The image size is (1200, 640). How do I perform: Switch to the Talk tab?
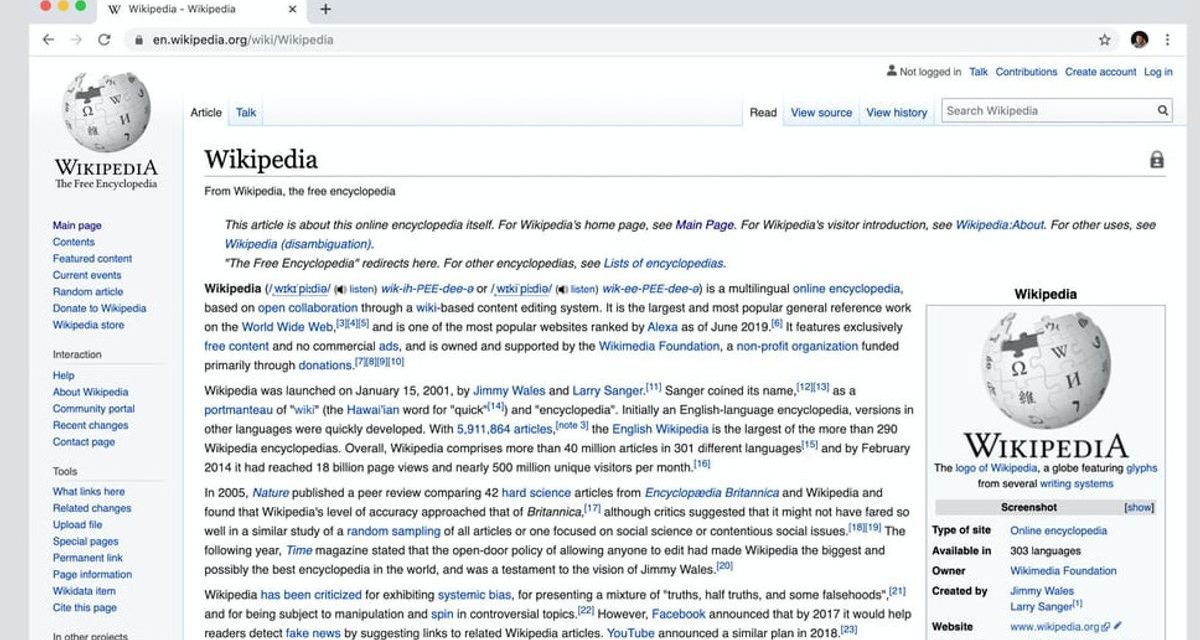click(x=245, y=112)
